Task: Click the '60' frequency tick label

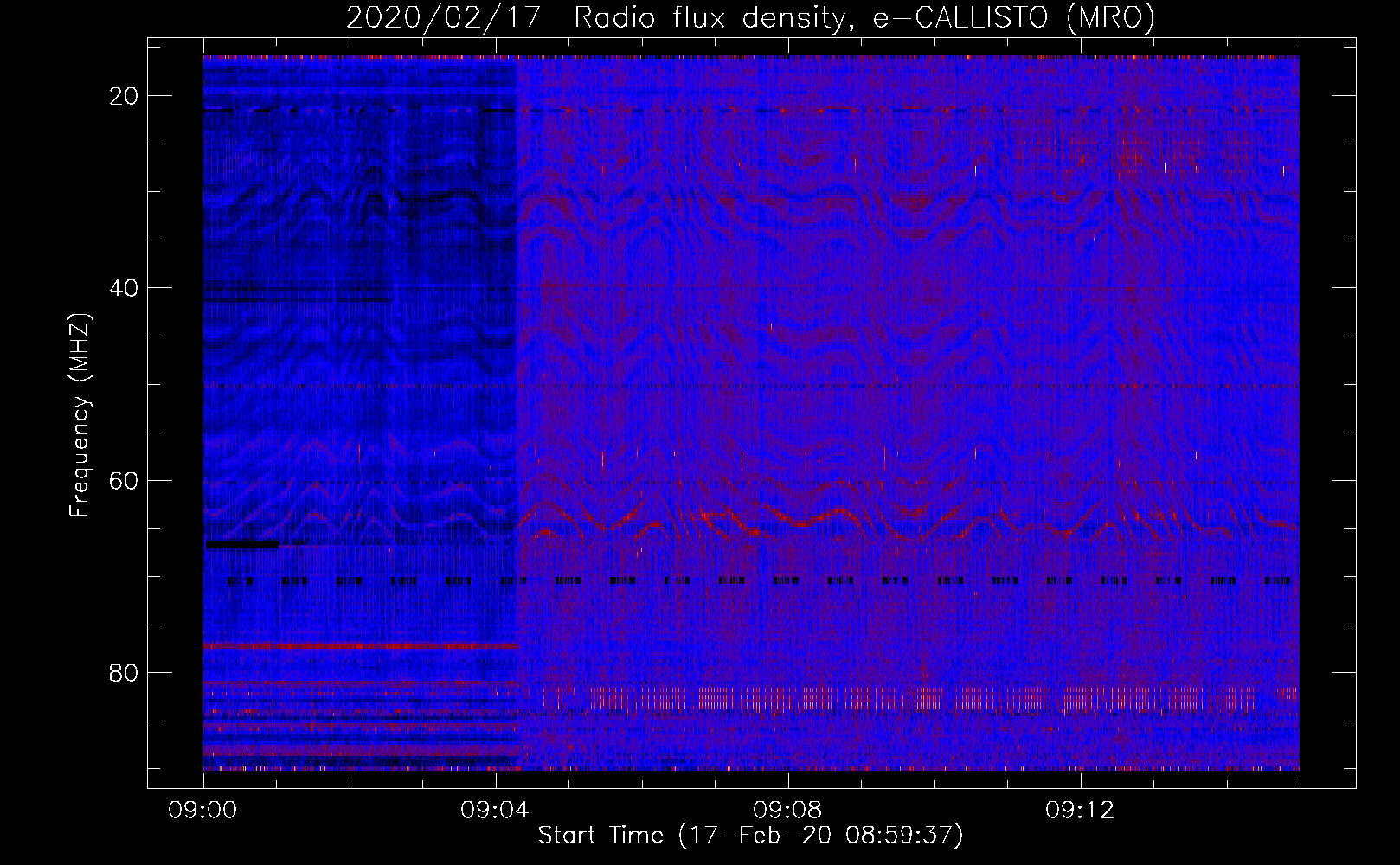Action: point(125,480)
